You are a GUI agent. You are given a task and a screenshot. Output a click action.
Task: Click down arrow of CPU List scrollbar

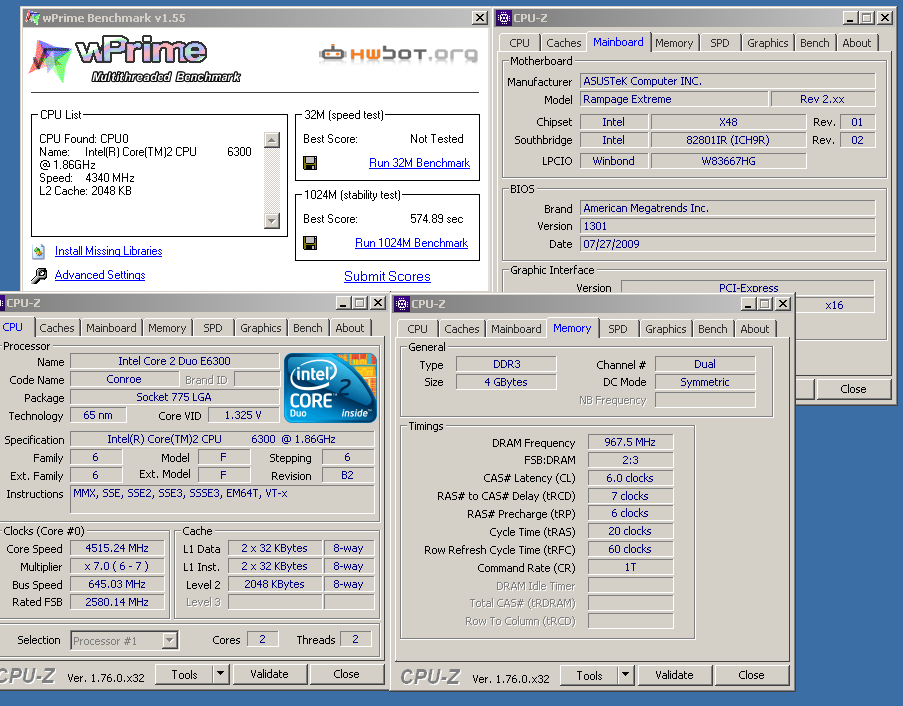point(272,220)
